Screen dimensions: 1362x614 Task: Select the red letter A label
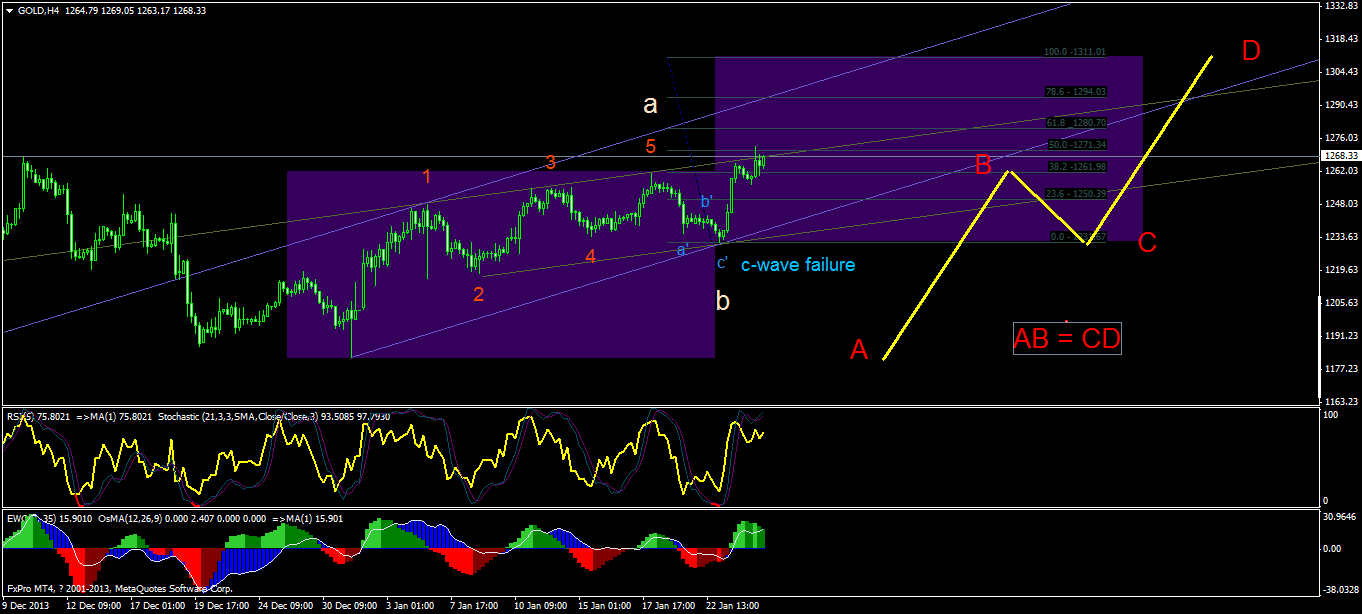click(x=859, y=350)
